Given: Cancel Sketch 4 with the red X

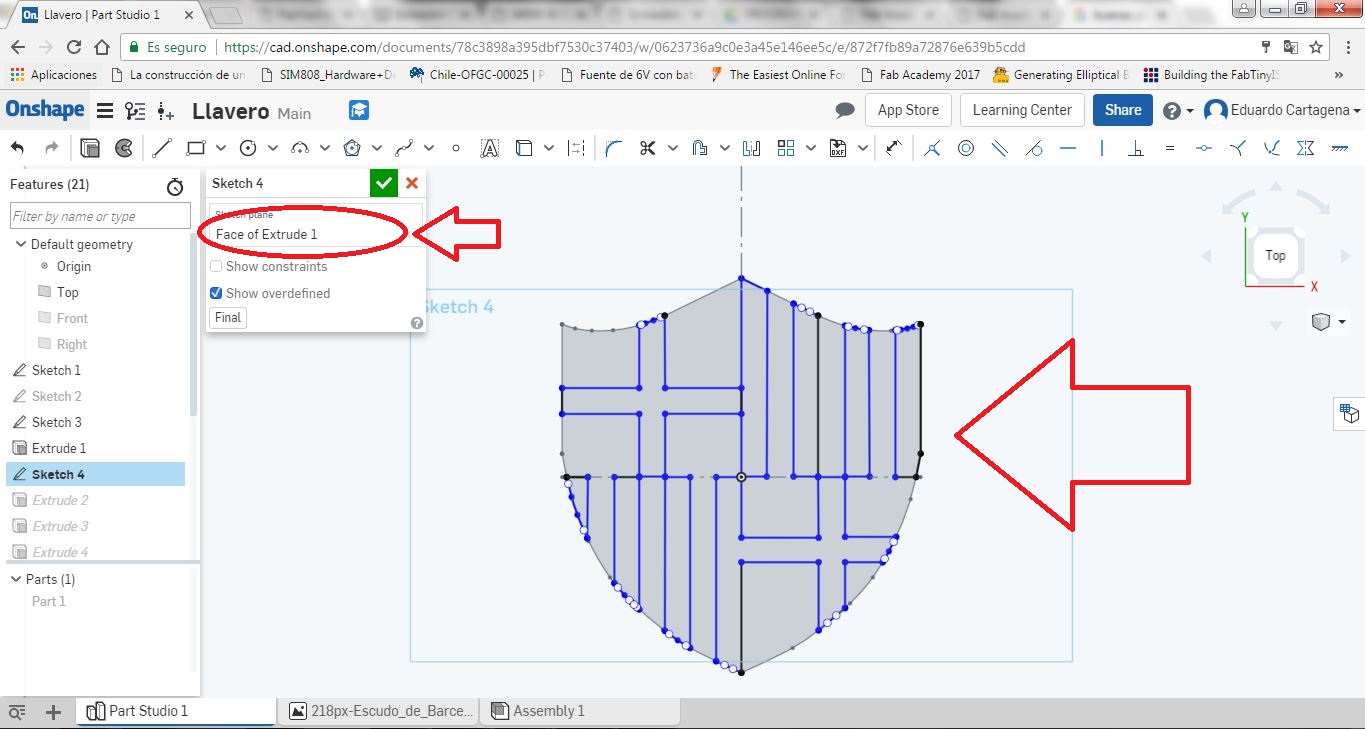Looking at the screenshot, I should tap(412, 184).
